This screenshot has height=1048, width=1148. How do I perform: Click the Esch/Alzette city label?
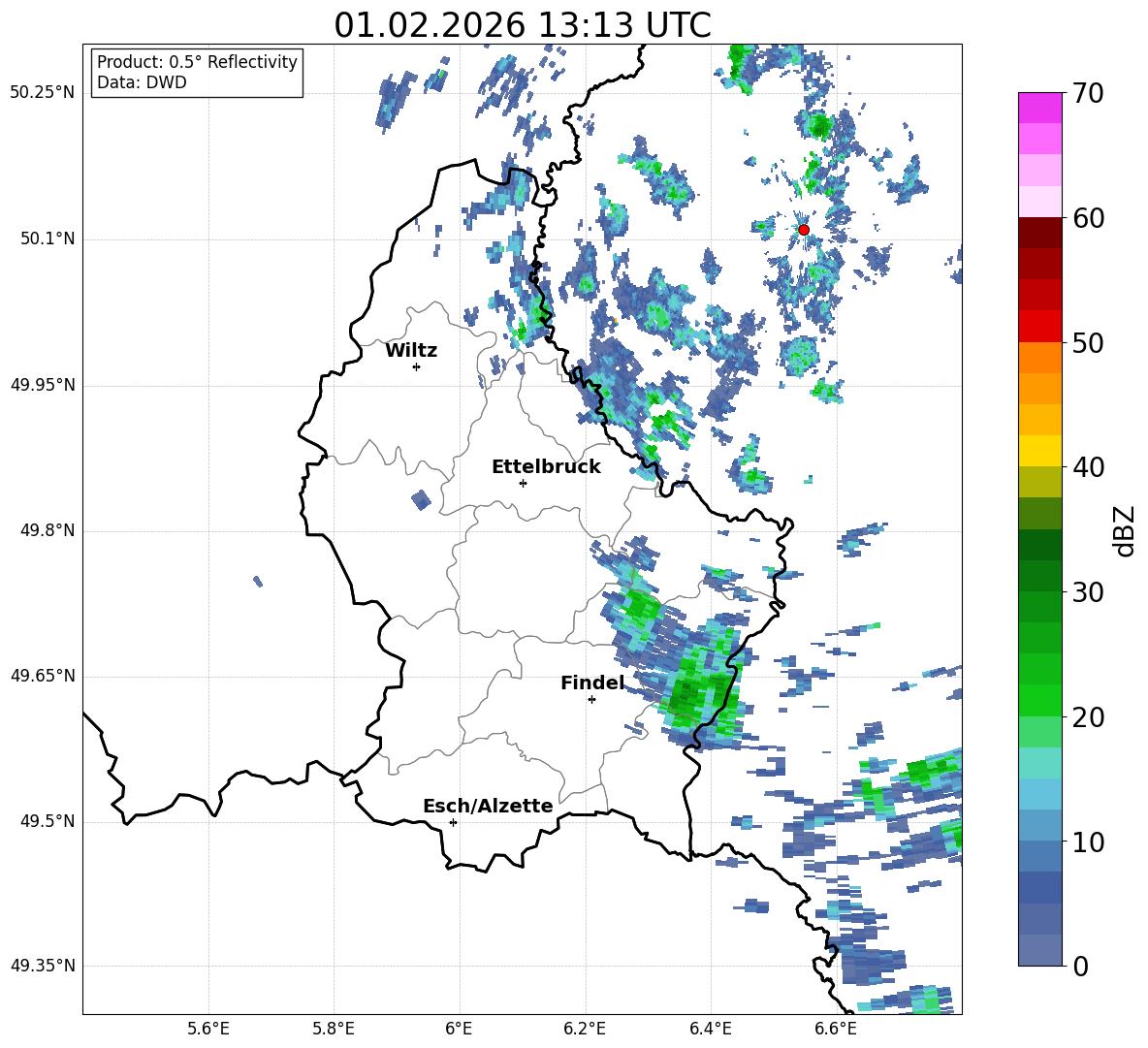(488, 806)
